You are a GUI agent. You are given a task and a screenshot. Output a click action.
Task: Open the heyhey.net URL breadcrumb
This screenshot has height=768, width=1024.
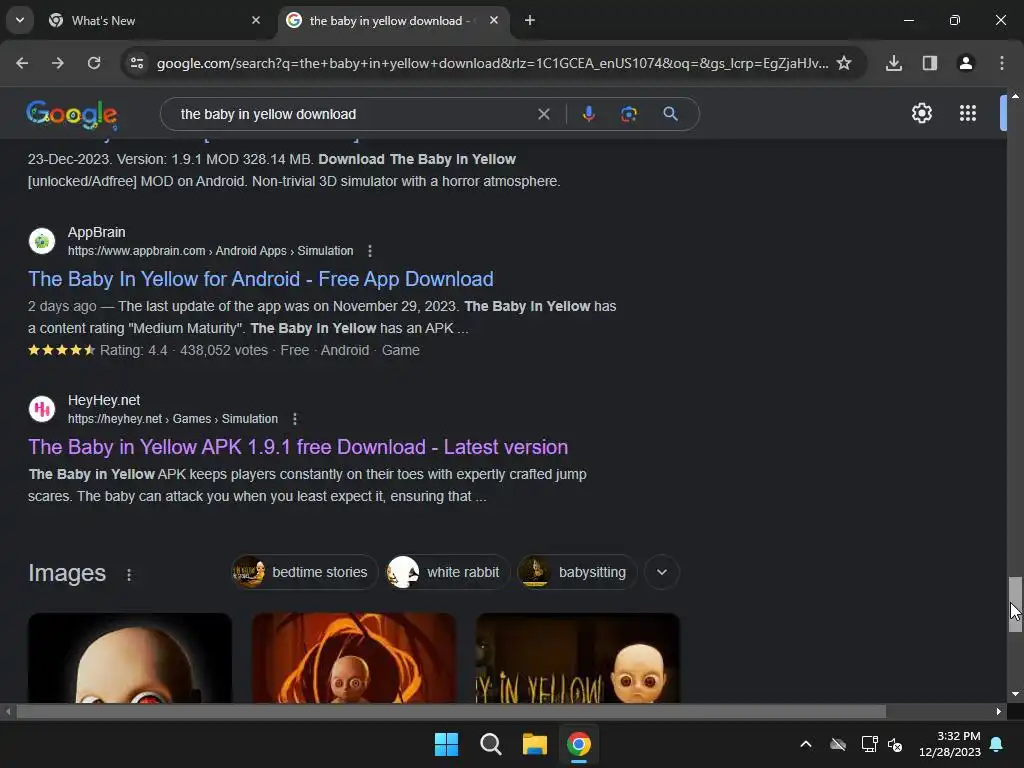(x=172, y=419)
